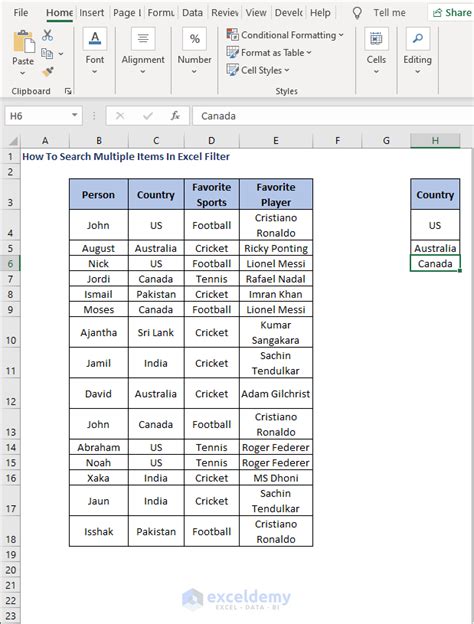Open Cell Styles dropdown
This screenshot has height=624, width=474.
click(258, 70)
